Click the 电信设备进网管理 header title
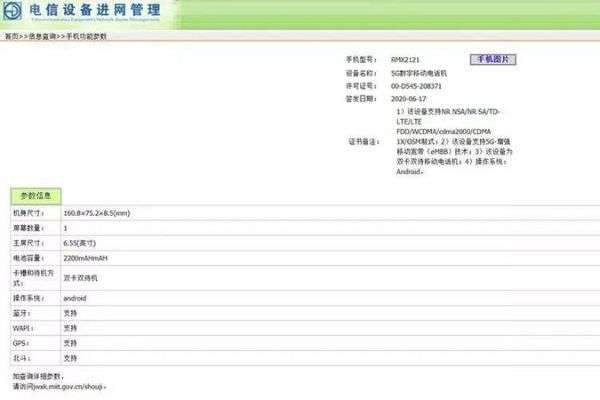Screen dimensions: 600x400 (95, 10)
